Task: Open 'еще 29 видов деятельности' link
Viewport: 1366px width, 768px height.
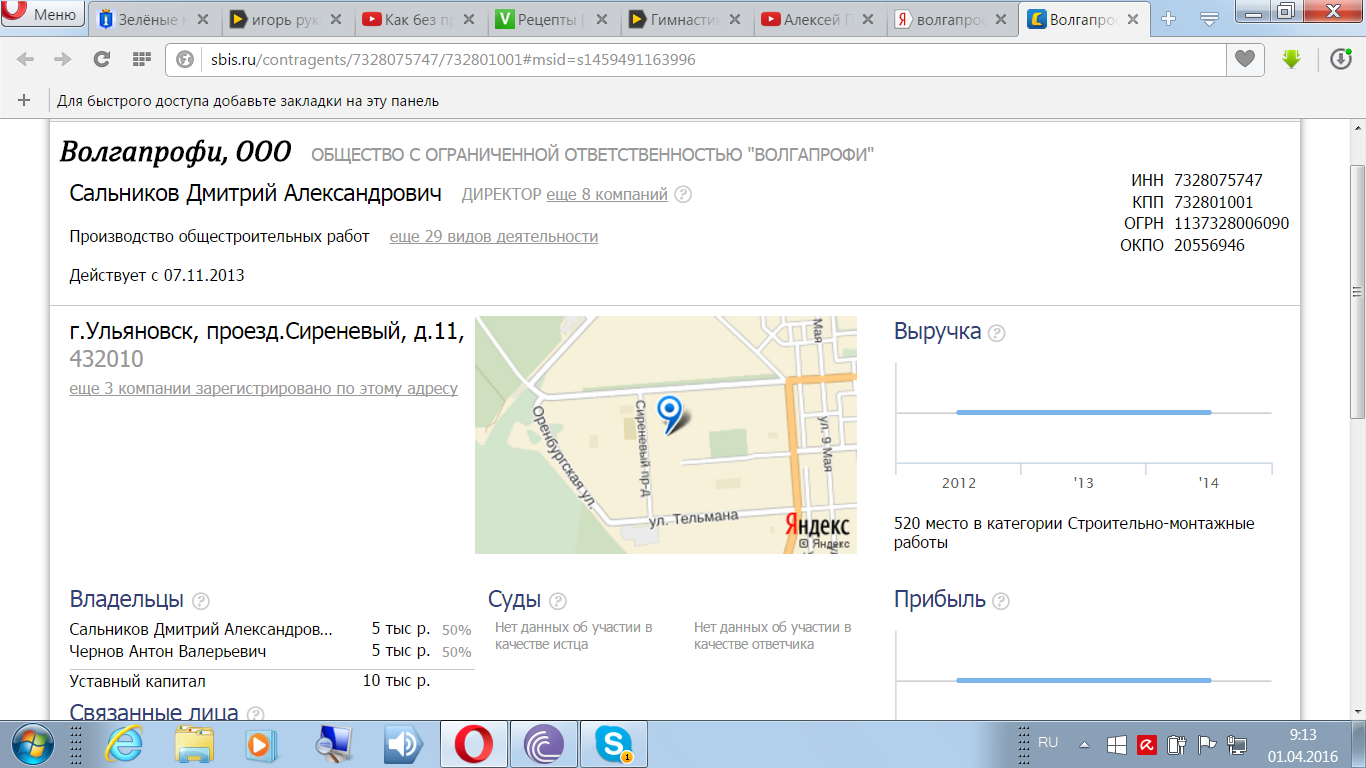Action: pos(493,237)
